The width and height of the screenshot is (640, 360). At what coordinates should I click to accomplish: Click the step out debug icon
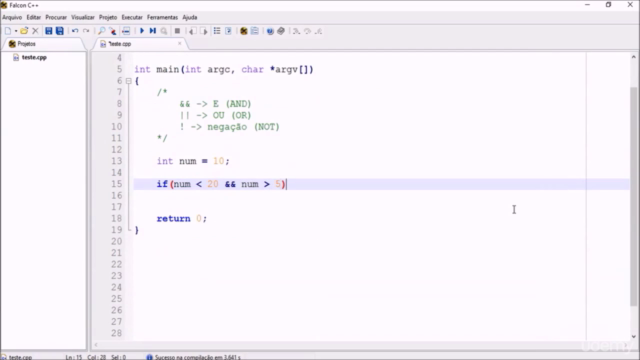pos(319,31)
